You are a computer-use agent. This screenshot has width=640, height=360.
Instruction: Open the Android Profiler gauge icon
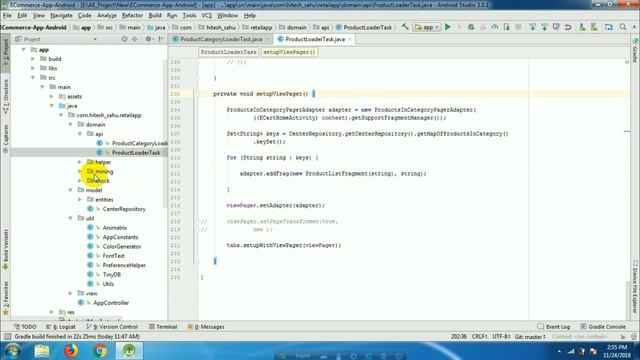(495, 27)
